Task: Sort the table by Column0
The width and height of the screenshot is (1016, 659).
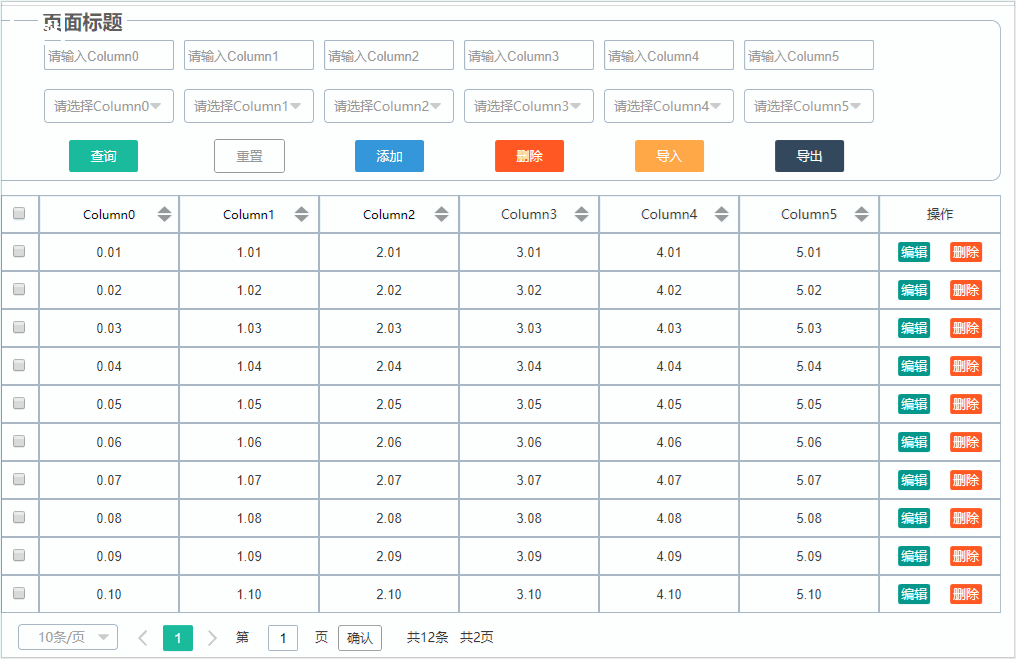Action: (x=165, y=214)
